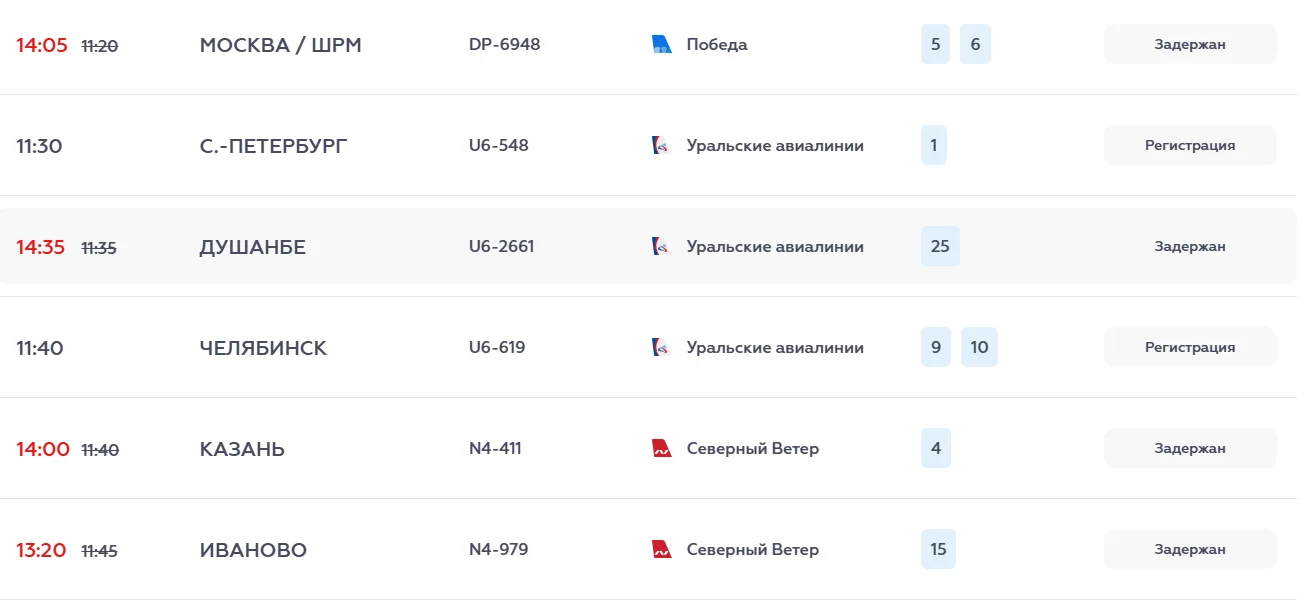Viewport: 1308px width, 606px height.
Task: Click Регистрация status for С.-Петербург flight
Action: point(1190,145)
